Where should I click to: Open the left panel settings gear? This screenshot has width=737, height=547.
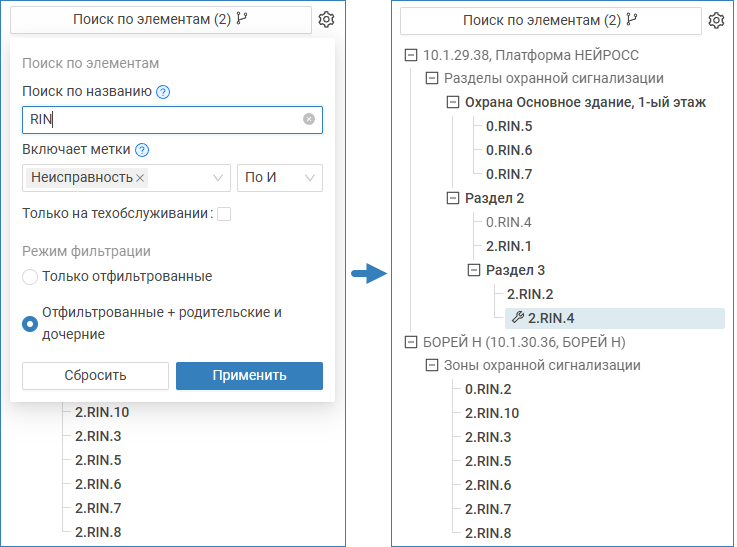pyautogui.click(x=326, y=19)
